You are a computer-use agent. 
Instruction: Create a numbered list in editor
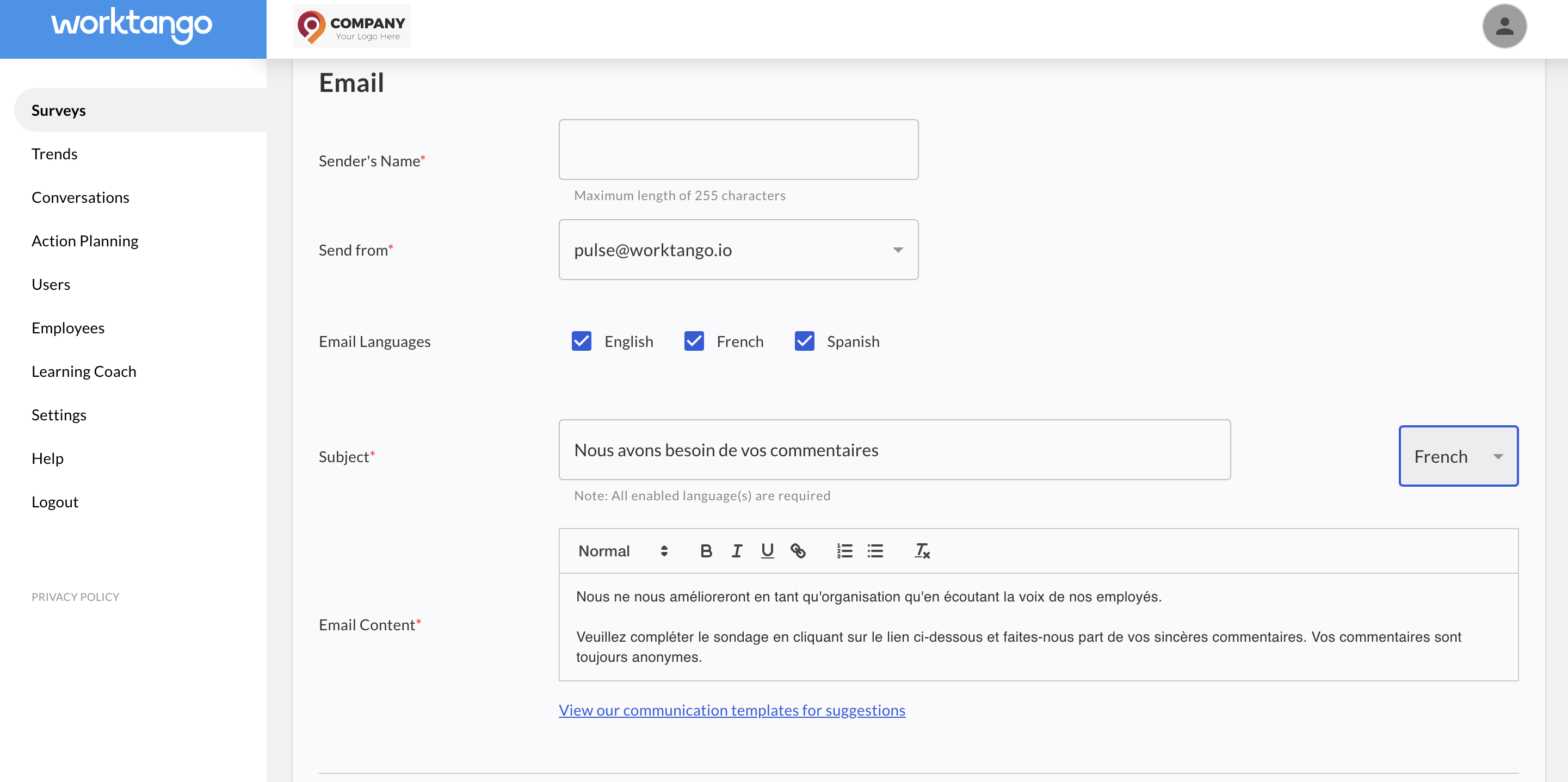pos(844,551)
